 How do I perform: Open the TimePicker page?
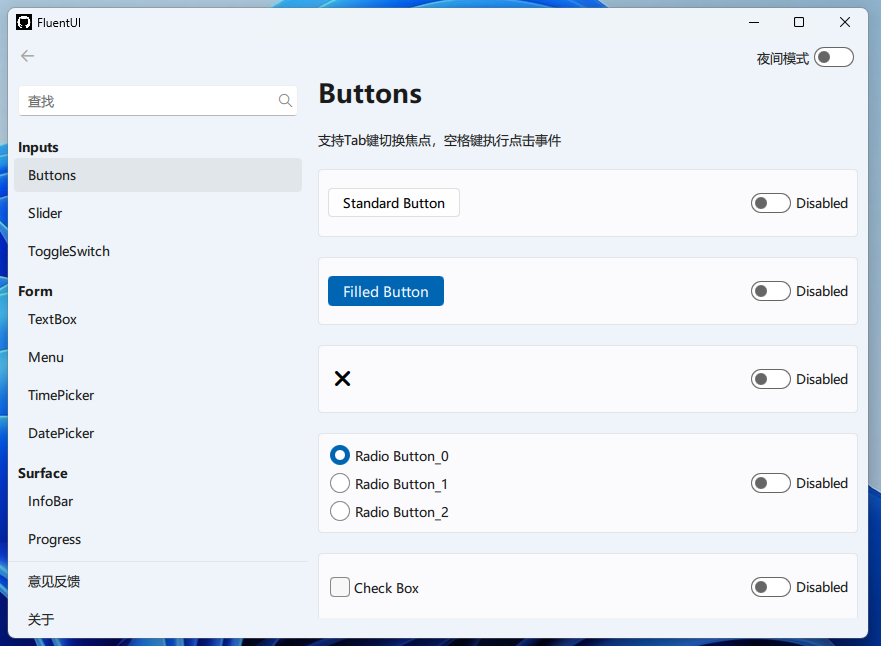tap(158, 395)
